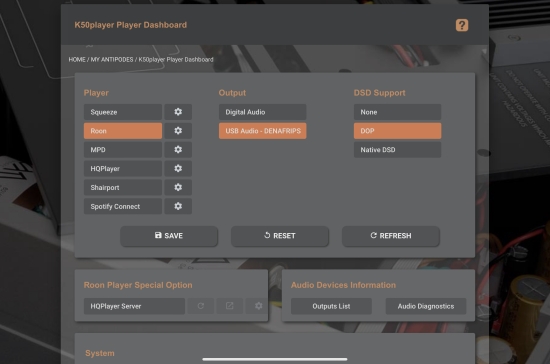Click the Audio Devices Information heading
Image resolution: width=550 pixels, height=364 pixels.
343,285
